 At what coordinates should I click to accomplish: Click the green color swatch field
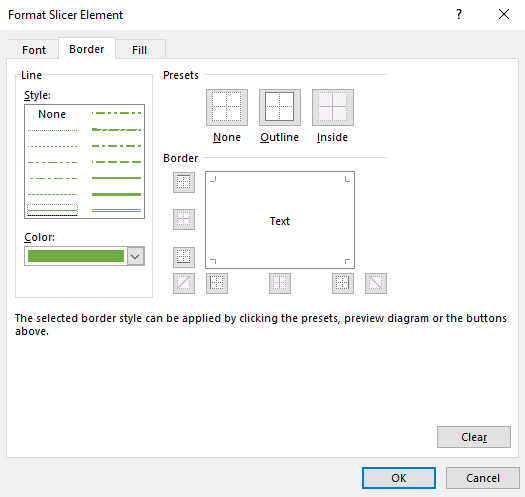[76, 256]
